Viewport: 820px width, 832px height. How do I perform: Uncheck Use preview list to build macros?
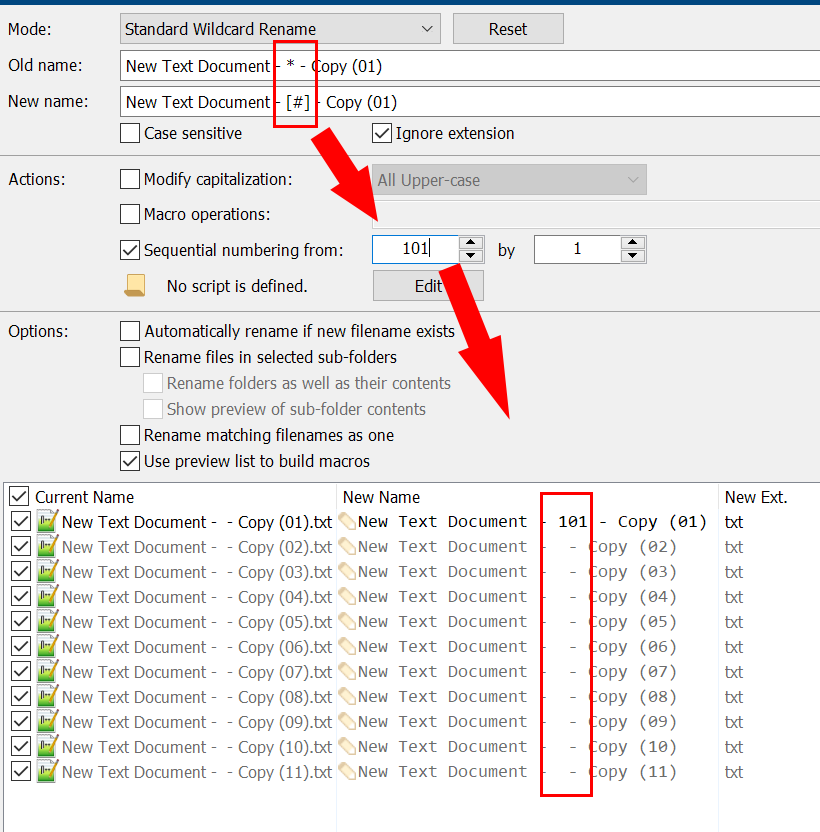point(130,461)
